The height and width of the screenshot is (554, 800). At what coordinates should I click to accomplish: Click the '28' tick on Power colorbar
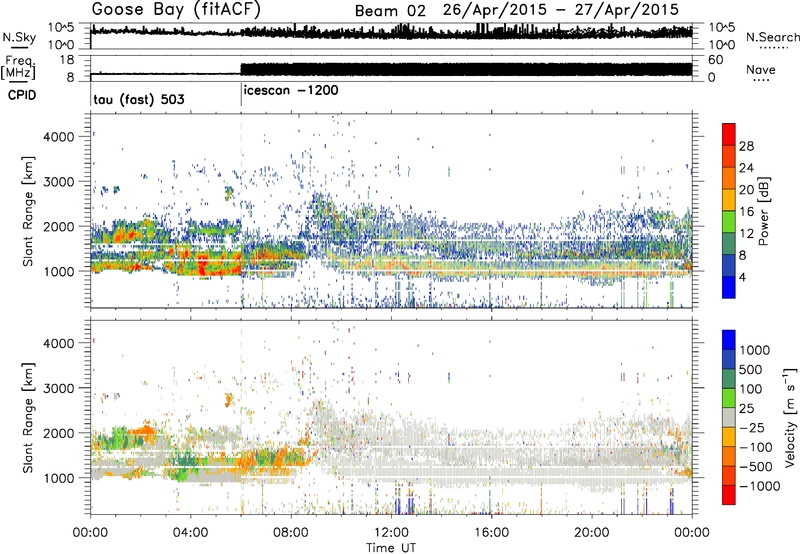[x=746, y=146]
